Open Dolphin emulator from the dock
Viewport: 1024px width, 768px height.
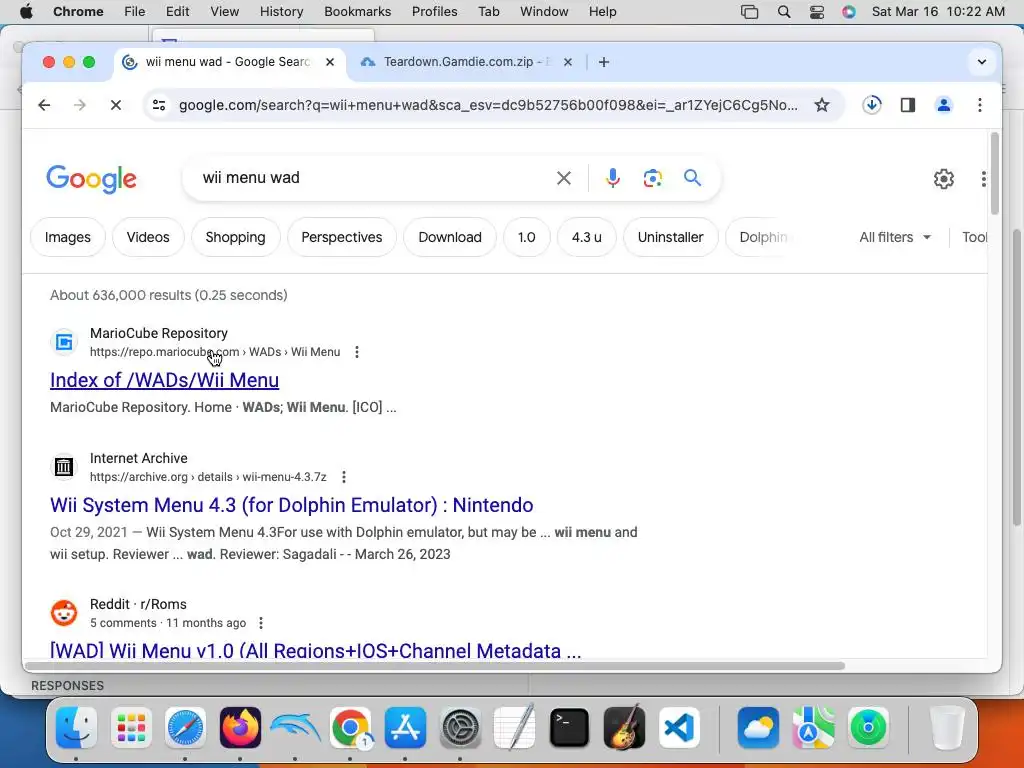click(x=295, y=728)
